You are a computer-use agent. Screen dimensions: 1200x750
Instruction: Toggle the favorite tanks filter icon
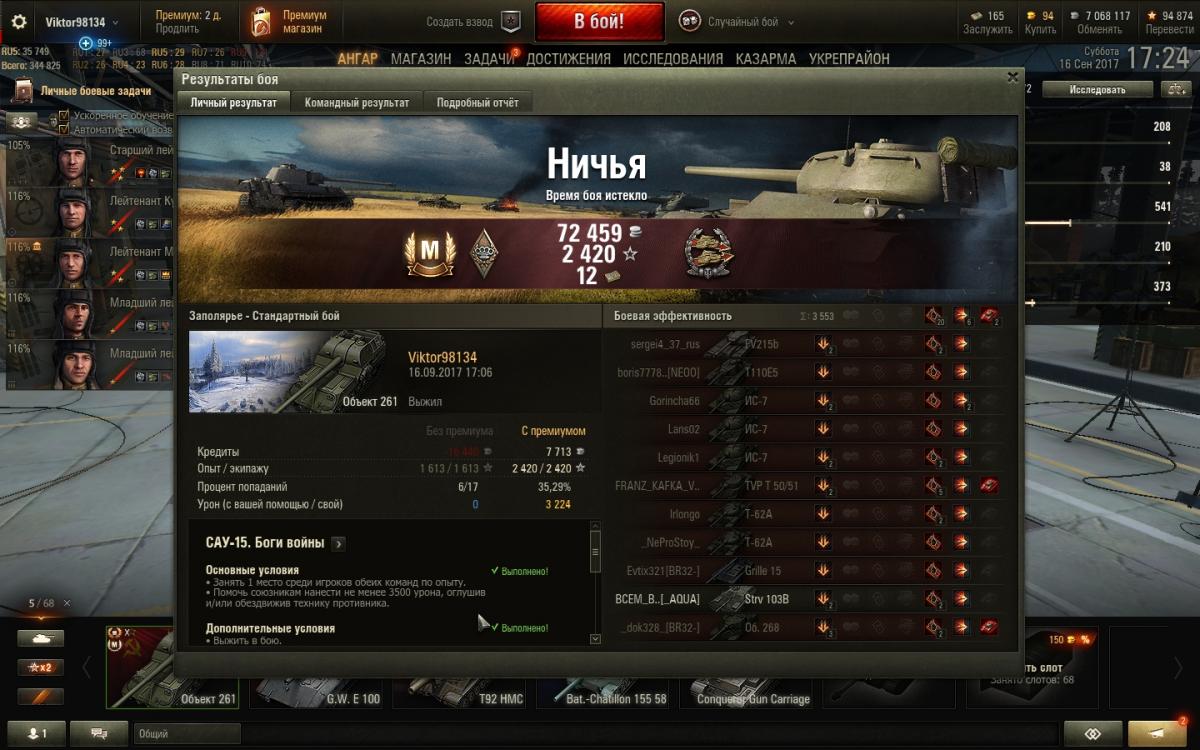tap(40, 697)
